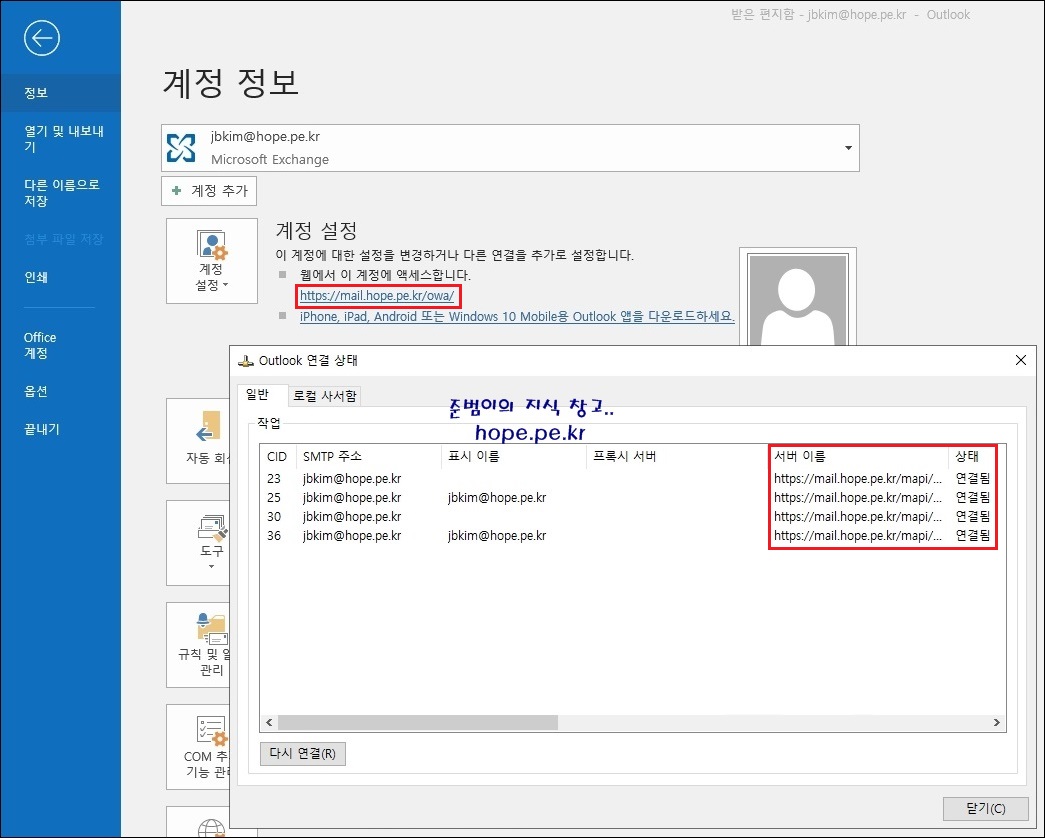Click the plus icon in 계정 추가
This screenshot has height=838, width=1045.
[x=177, y=191]
